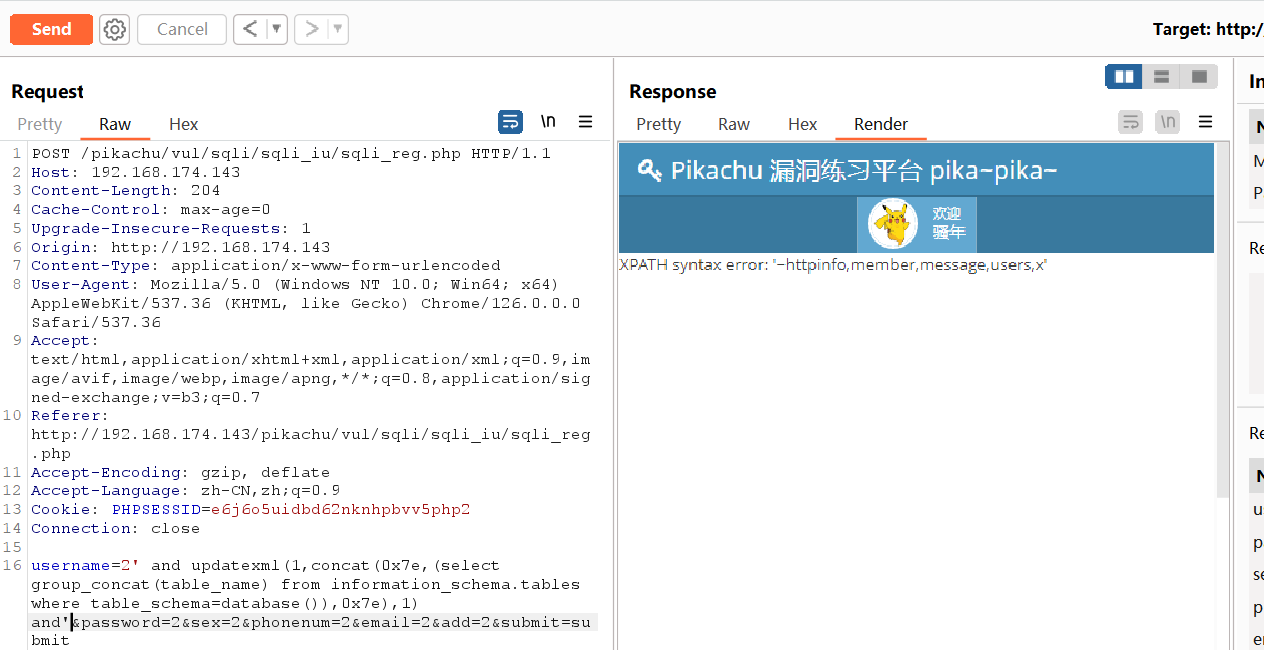Click the PHPSESSID cookie value
1264x650 pixels.
pyautogui.click(x=341, y=510)
